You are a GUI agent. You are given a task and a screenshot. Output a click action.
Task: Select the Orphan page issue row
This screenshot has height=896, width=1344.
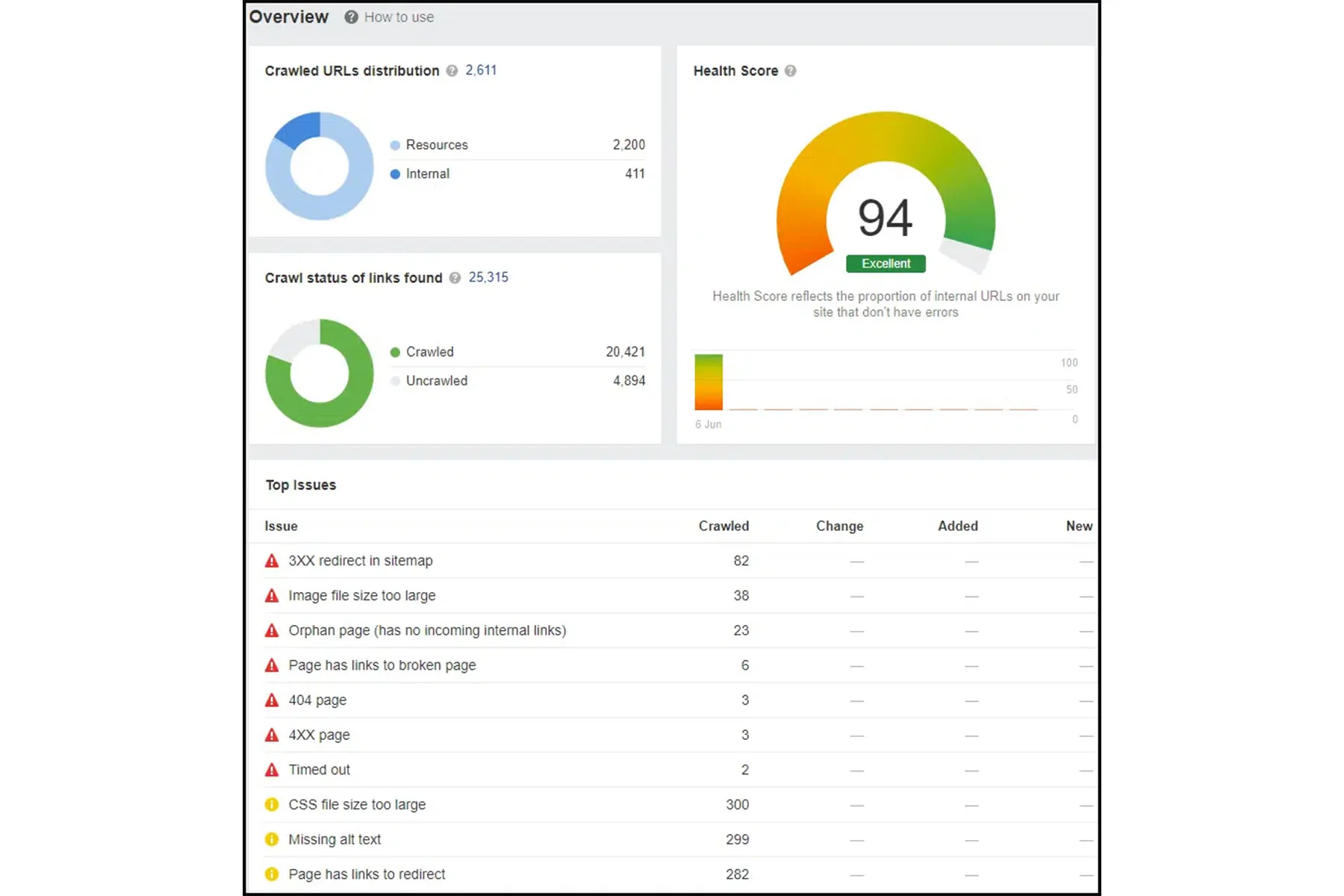coord(427,630)
